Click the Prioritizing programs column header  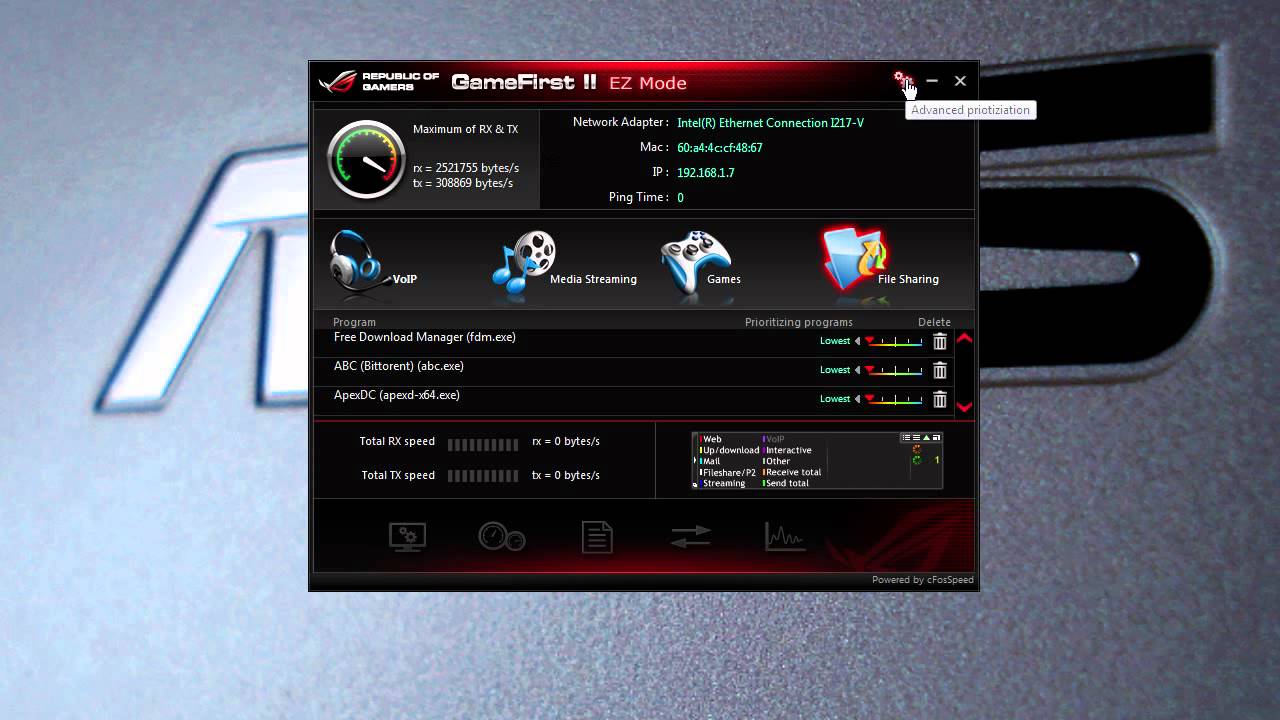click(799, 322)
